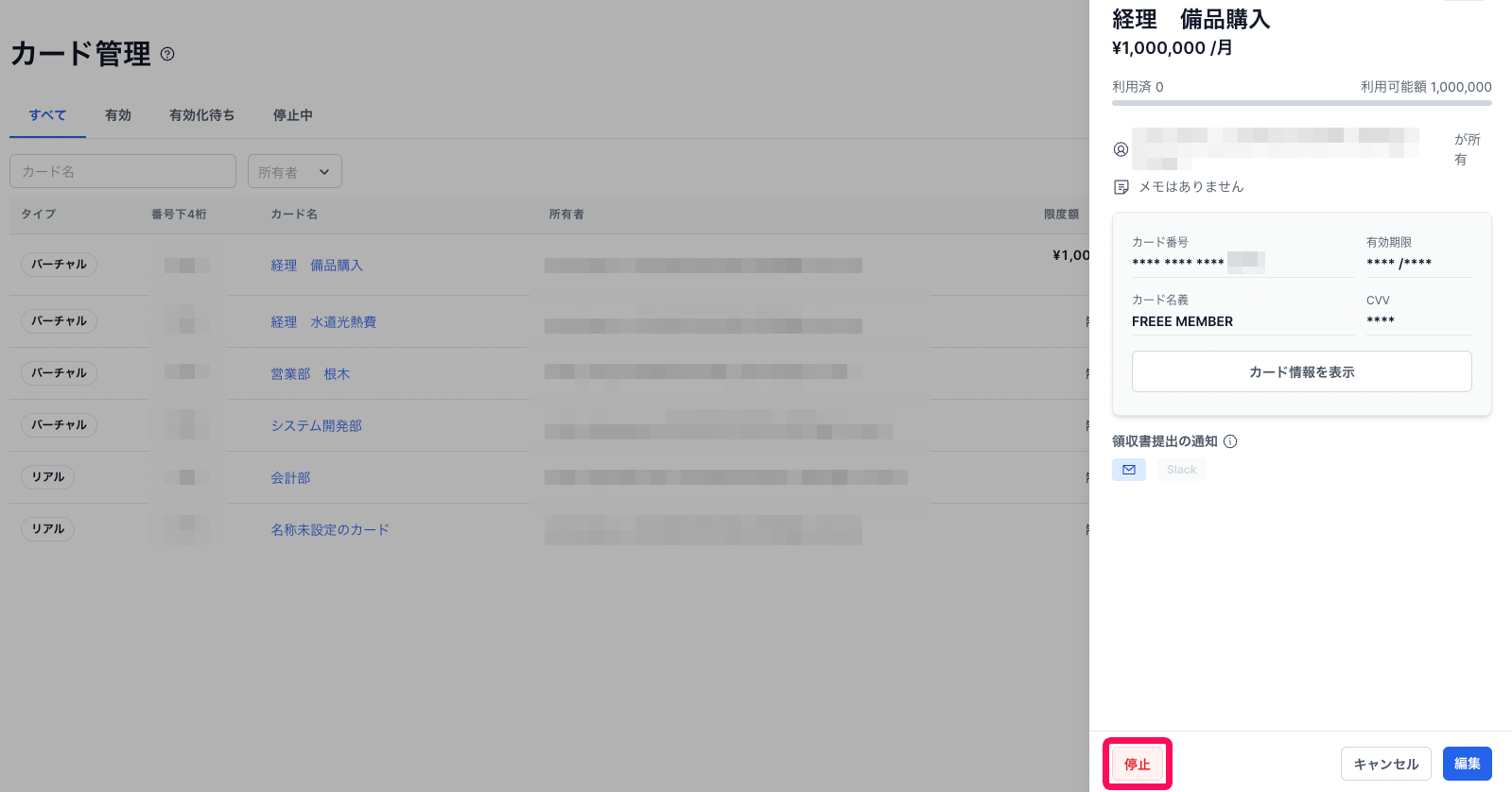
Task: Open 経理 水道光熱費 card link
Action: click(x=323, y=322)
